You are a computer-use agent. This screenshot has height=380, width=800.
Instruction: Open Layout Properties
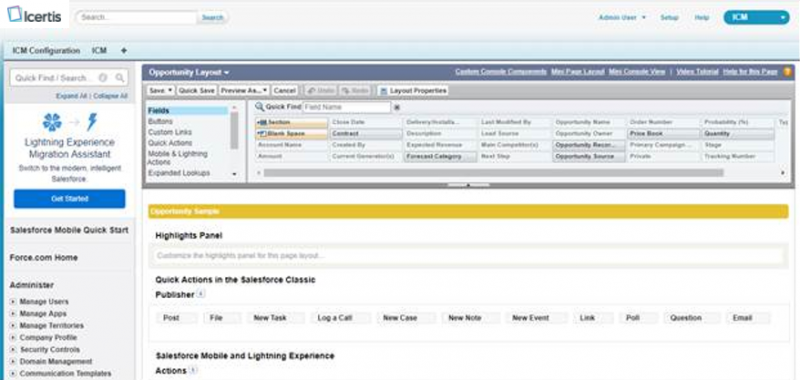click(x=413, y=90)
